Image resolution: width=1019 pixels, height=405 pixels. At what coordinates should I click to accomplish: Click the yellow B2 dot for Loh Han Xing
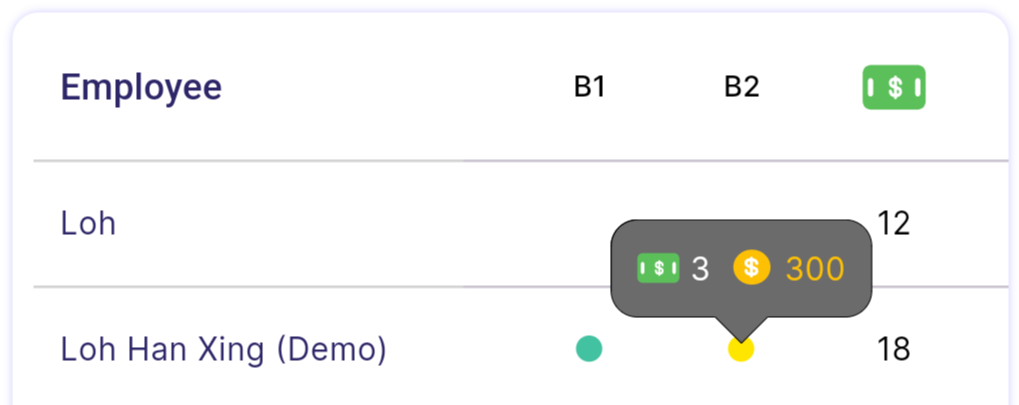[x=740, y=349]
